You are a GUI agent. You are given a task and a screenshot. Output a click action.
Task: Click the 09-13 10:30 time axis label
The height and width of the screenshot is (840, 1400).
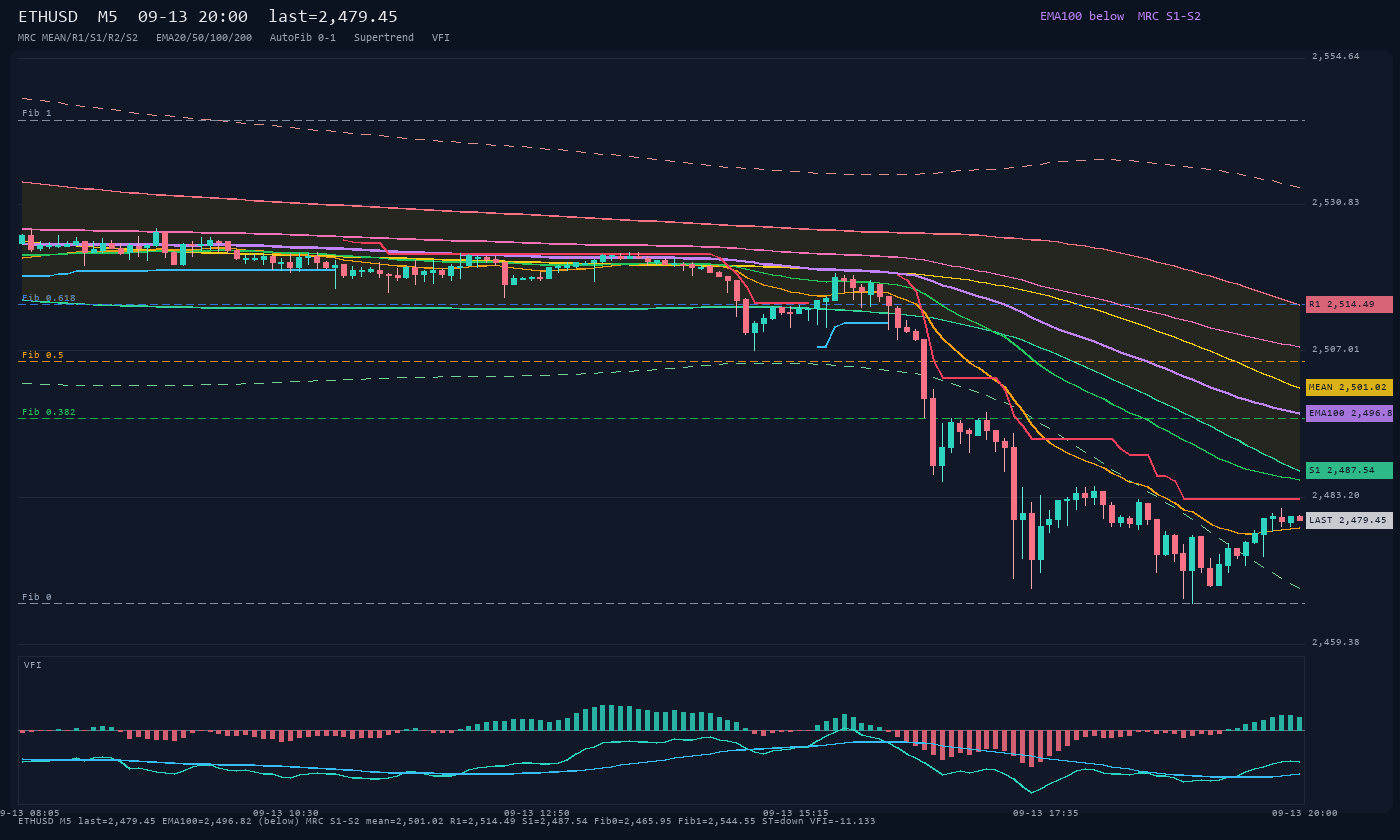click(286, 813)
